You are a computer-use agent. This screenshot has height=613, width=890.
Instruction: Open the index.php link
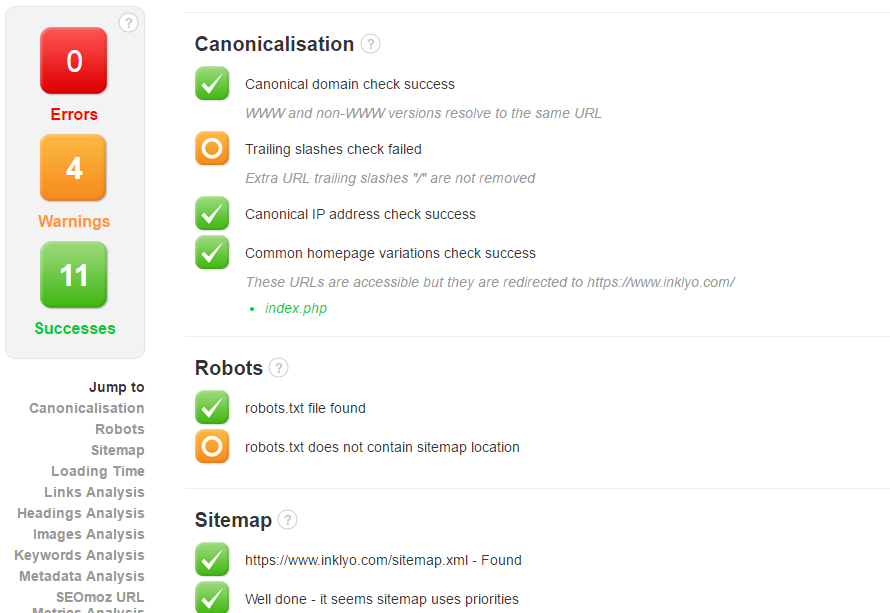pos(296,308)
